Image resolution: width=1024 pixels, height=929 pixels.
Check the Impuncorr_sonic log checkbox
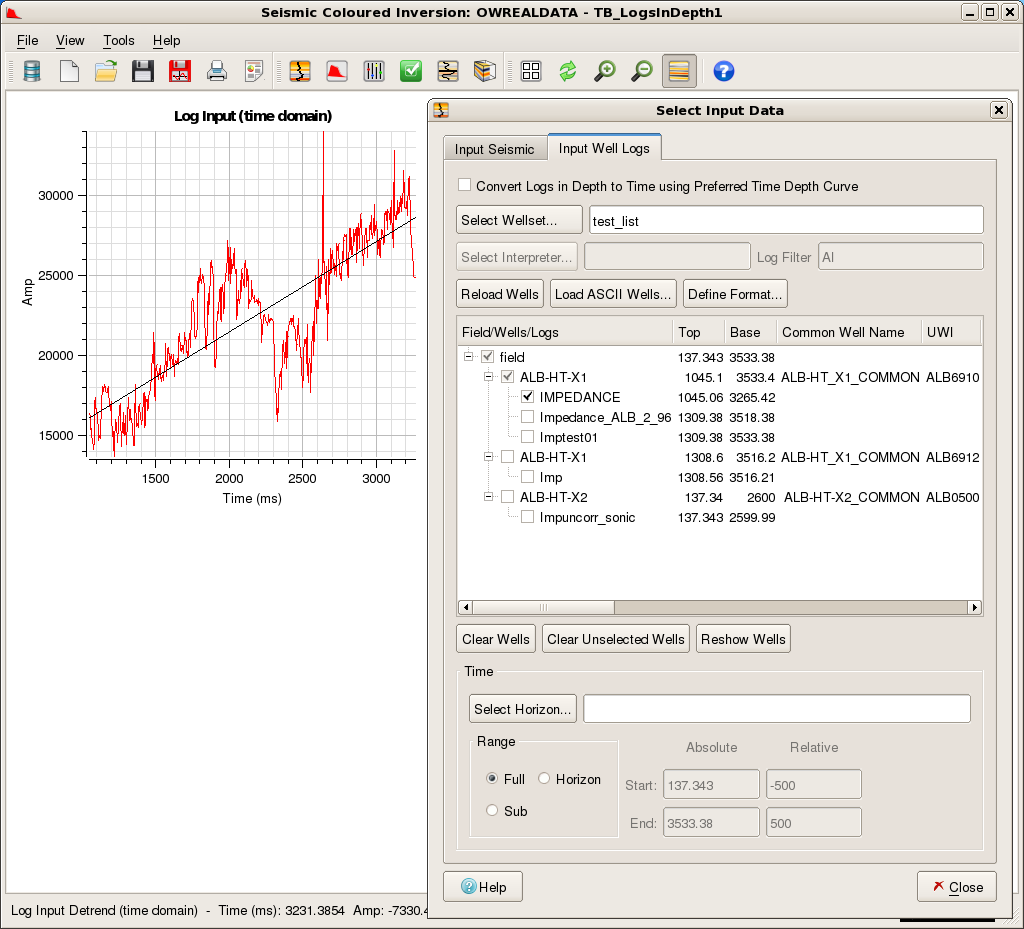pos(528,516)
